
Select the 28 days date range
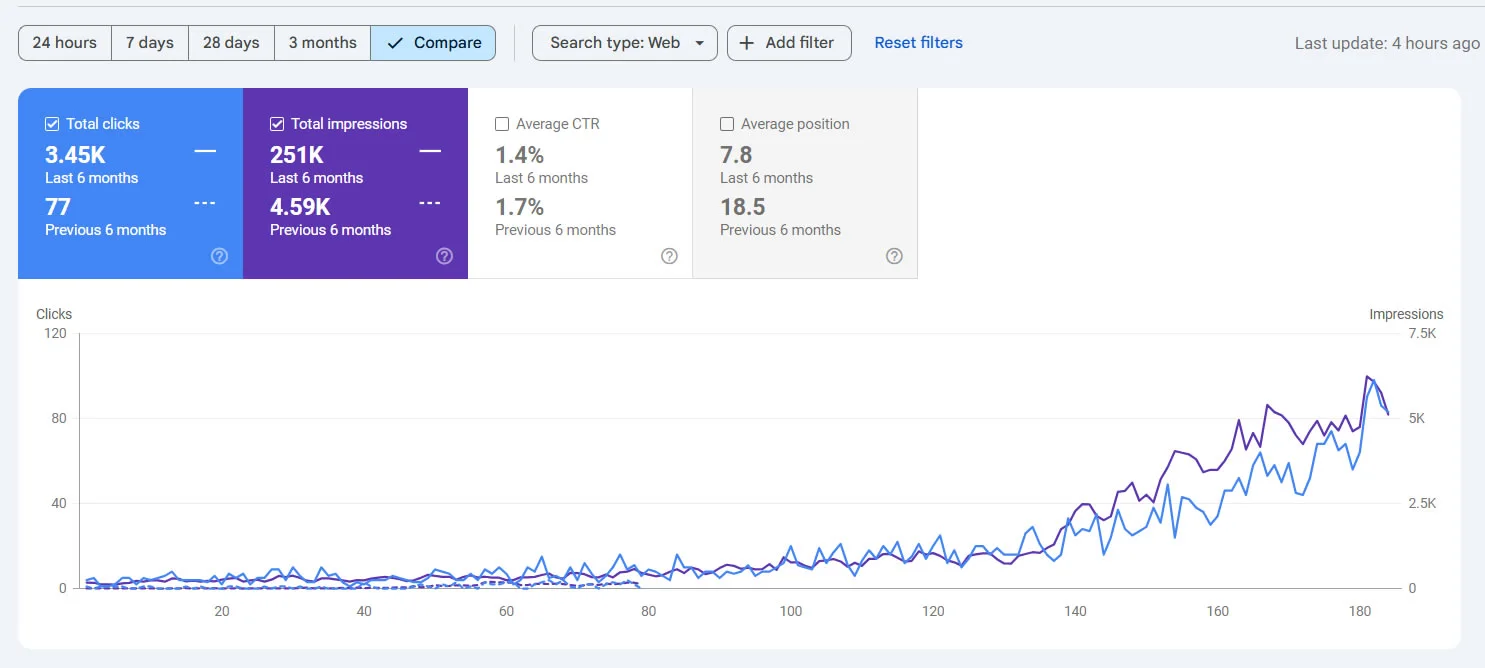point(231,43)
